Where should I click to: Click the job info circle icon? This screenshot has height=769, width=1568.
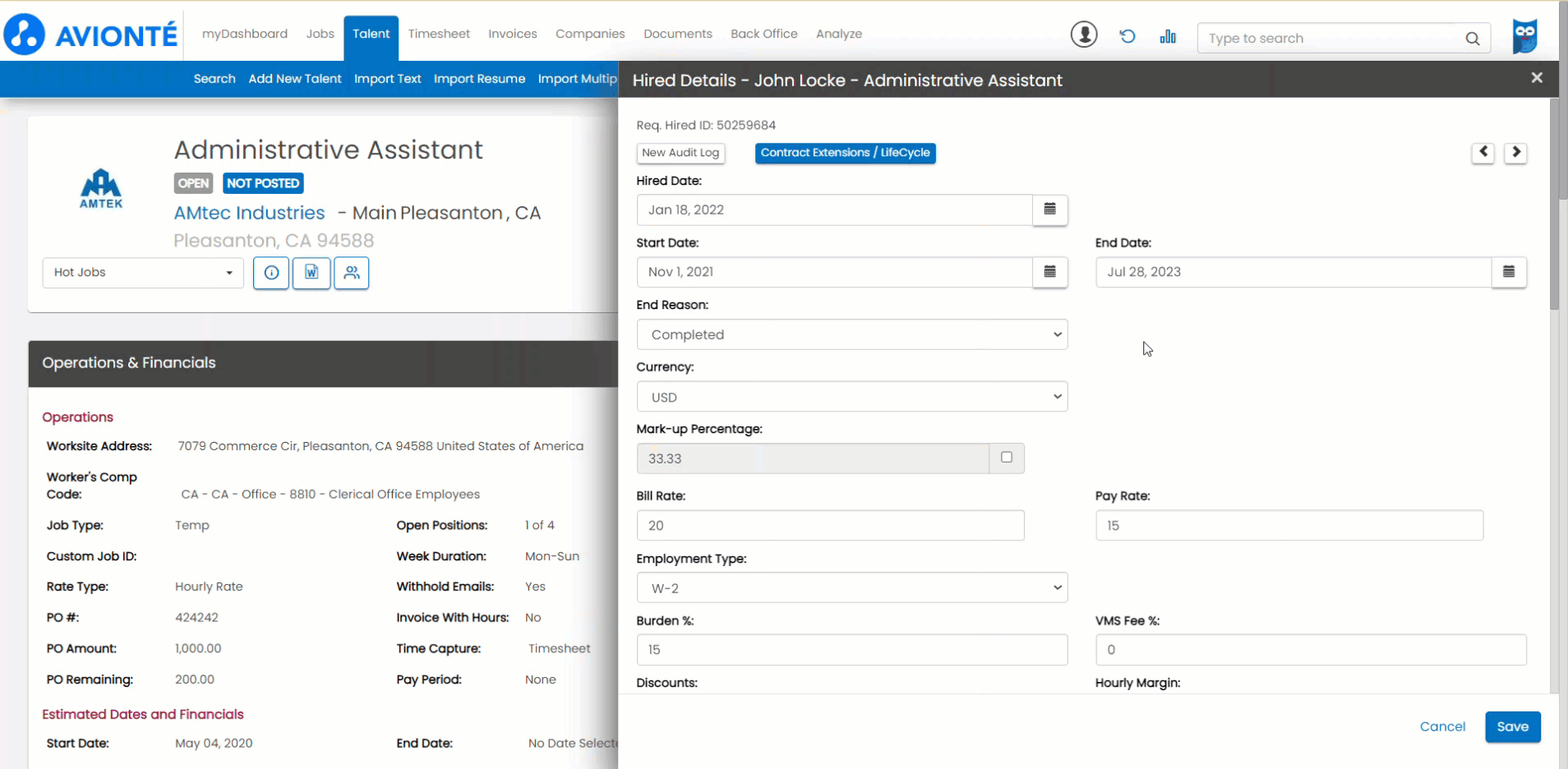(x=271, y=273)
